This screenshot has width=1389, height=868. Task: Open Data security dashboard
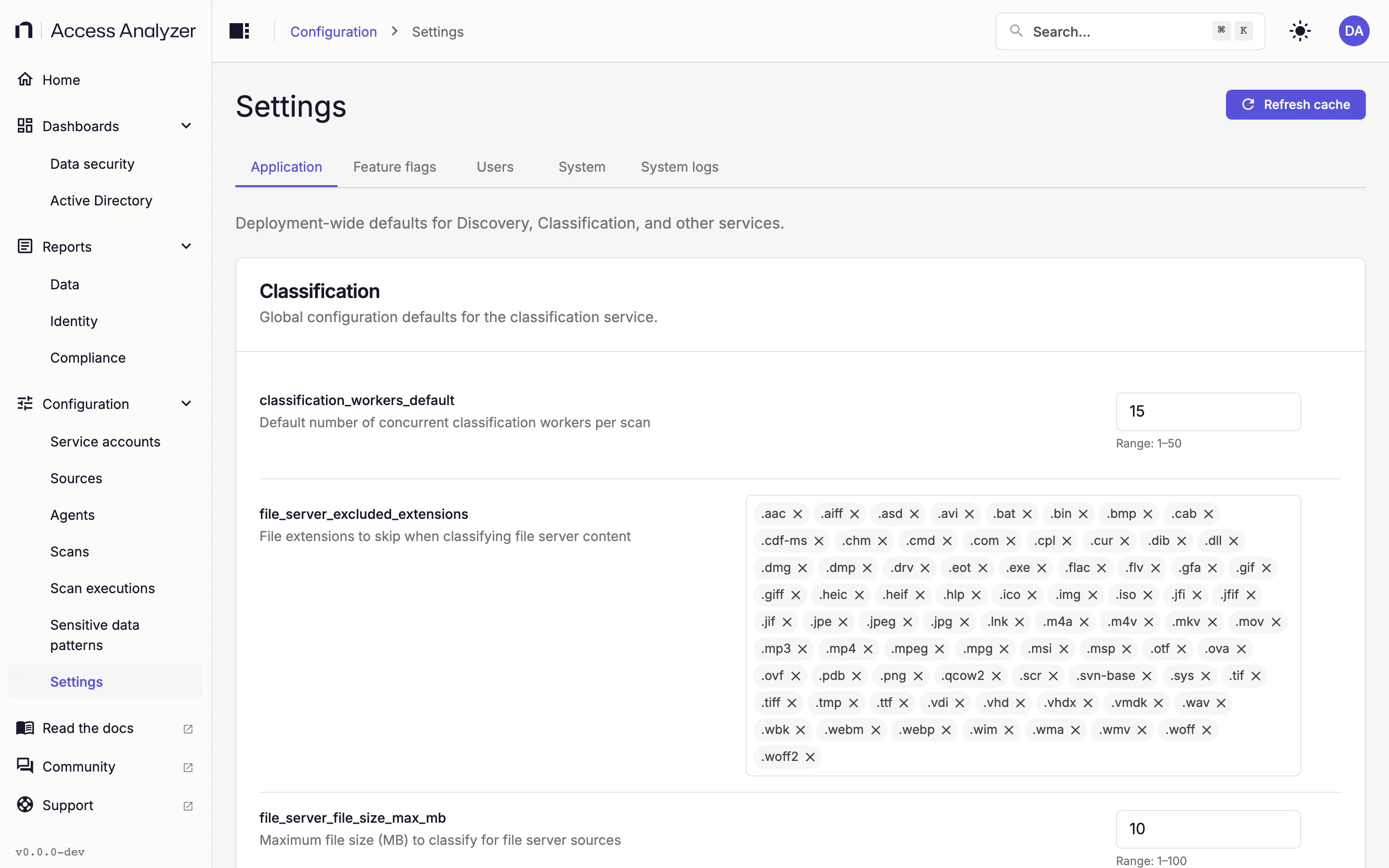(93, 164)
